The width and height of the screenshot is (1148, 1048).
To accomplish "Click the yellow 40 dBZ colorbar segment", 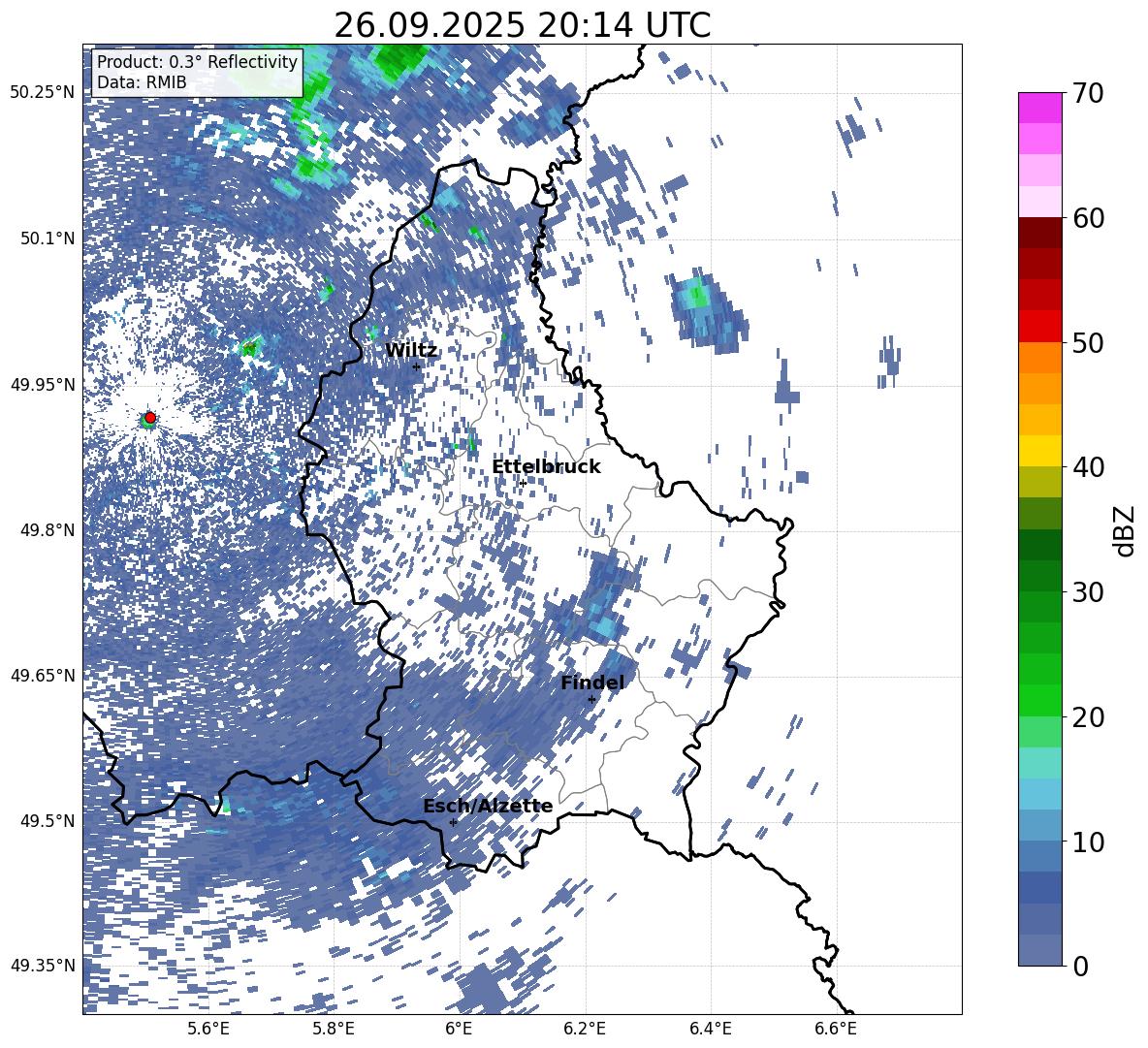I will (1039, 450).
